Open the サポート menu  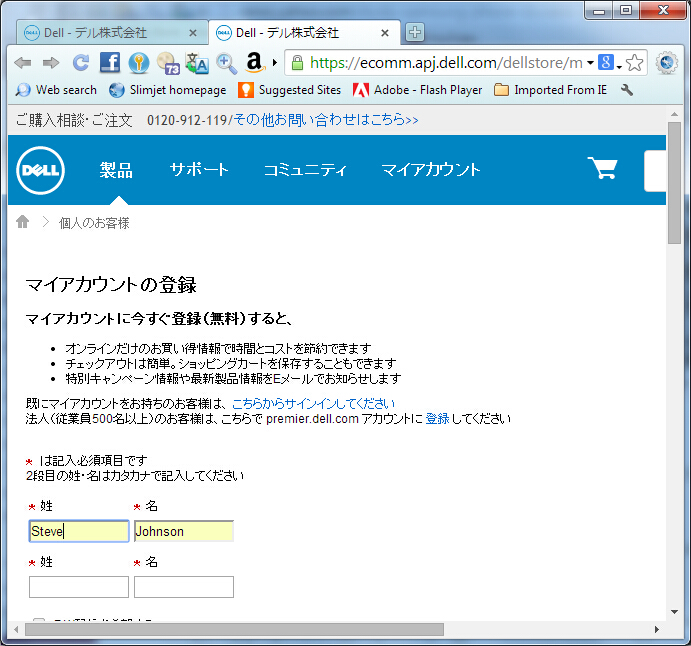point(199,170)
